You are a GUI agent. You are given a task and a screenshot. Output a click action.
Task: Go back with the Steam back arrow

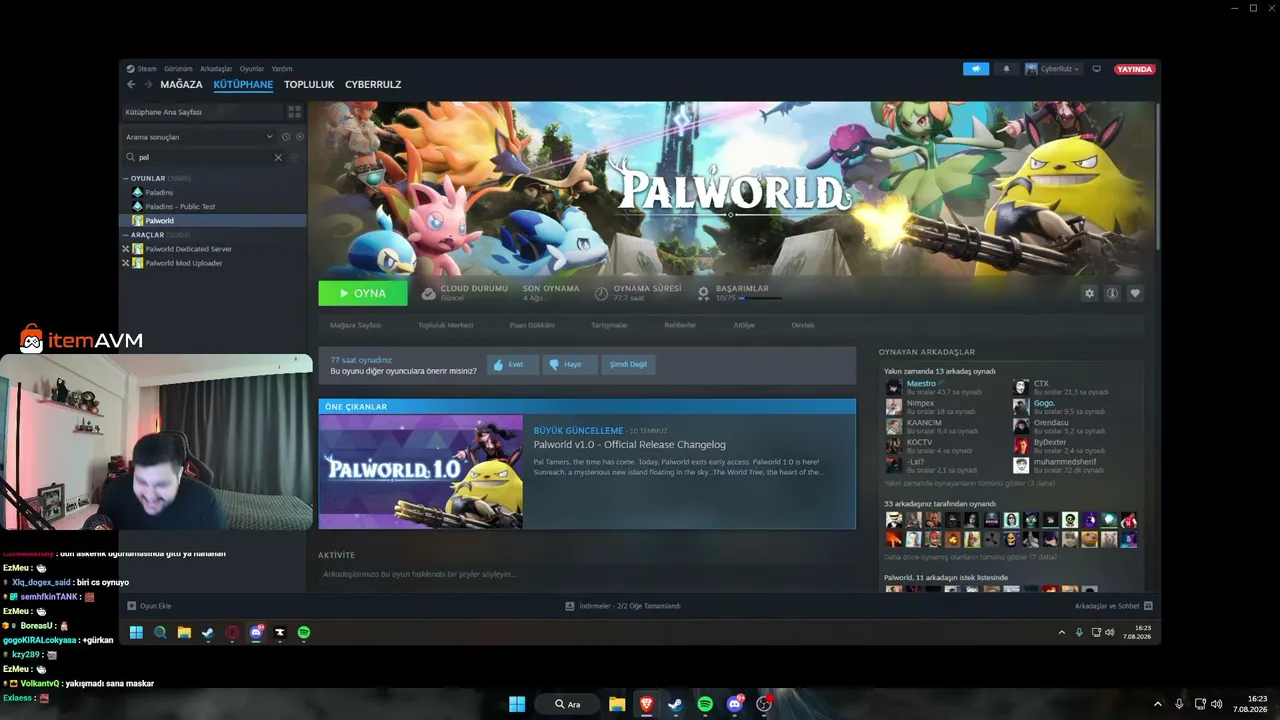[131, 85]
